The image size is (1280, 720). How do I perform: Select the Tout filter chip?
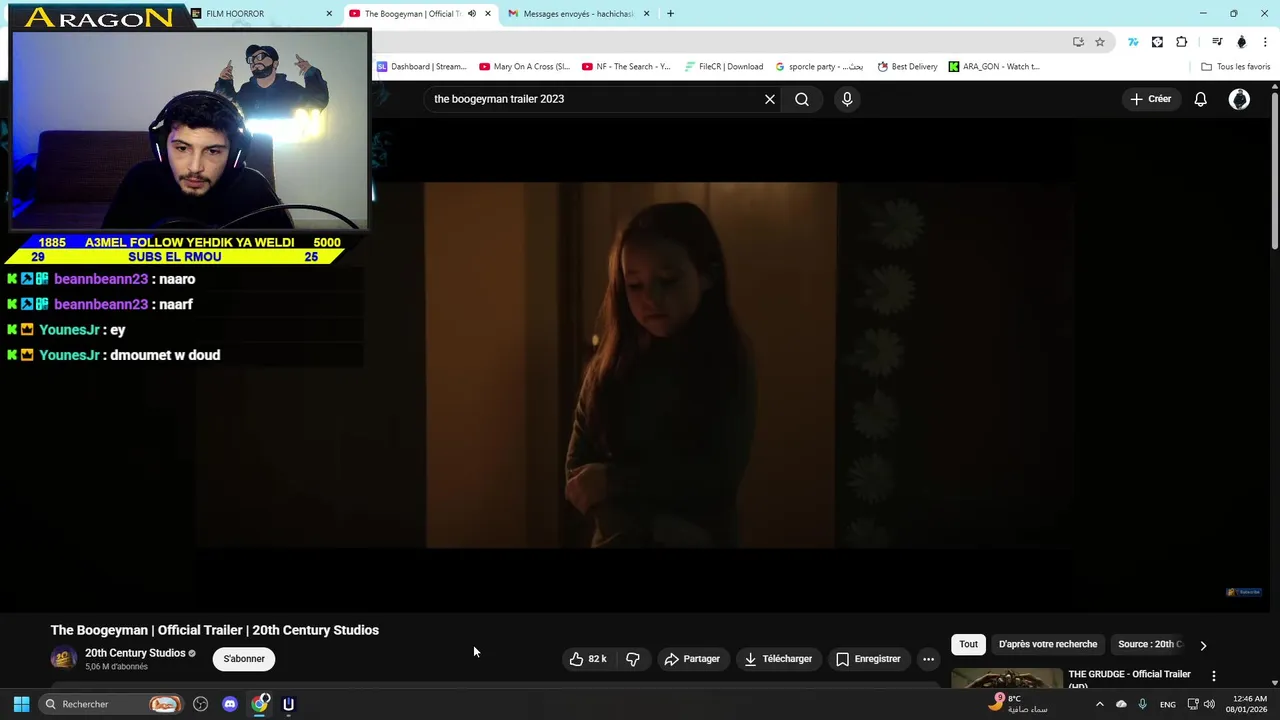[968, 644]
